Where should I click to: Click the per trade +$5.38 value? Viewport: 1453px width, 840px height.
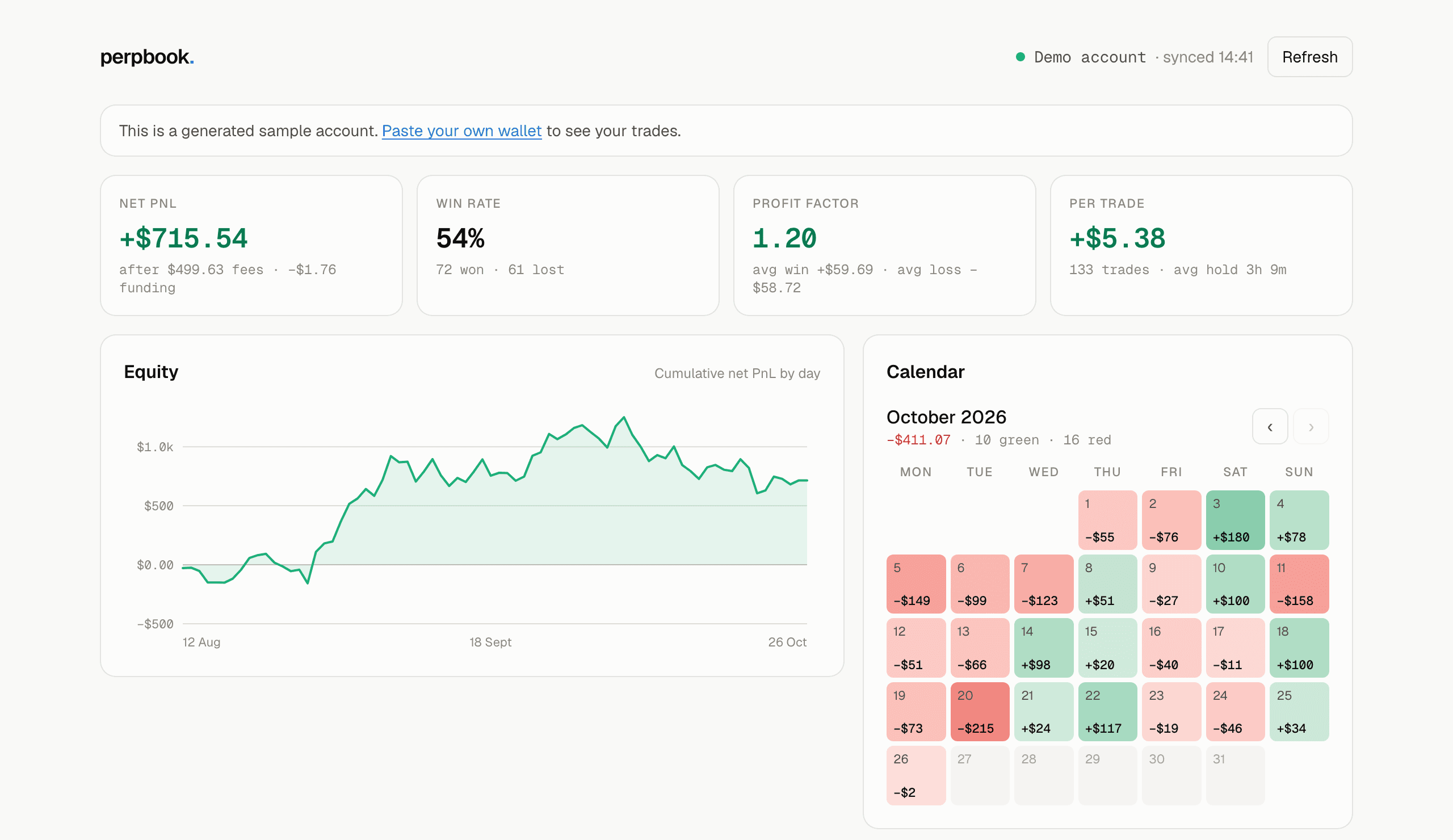click(1117, 238)
